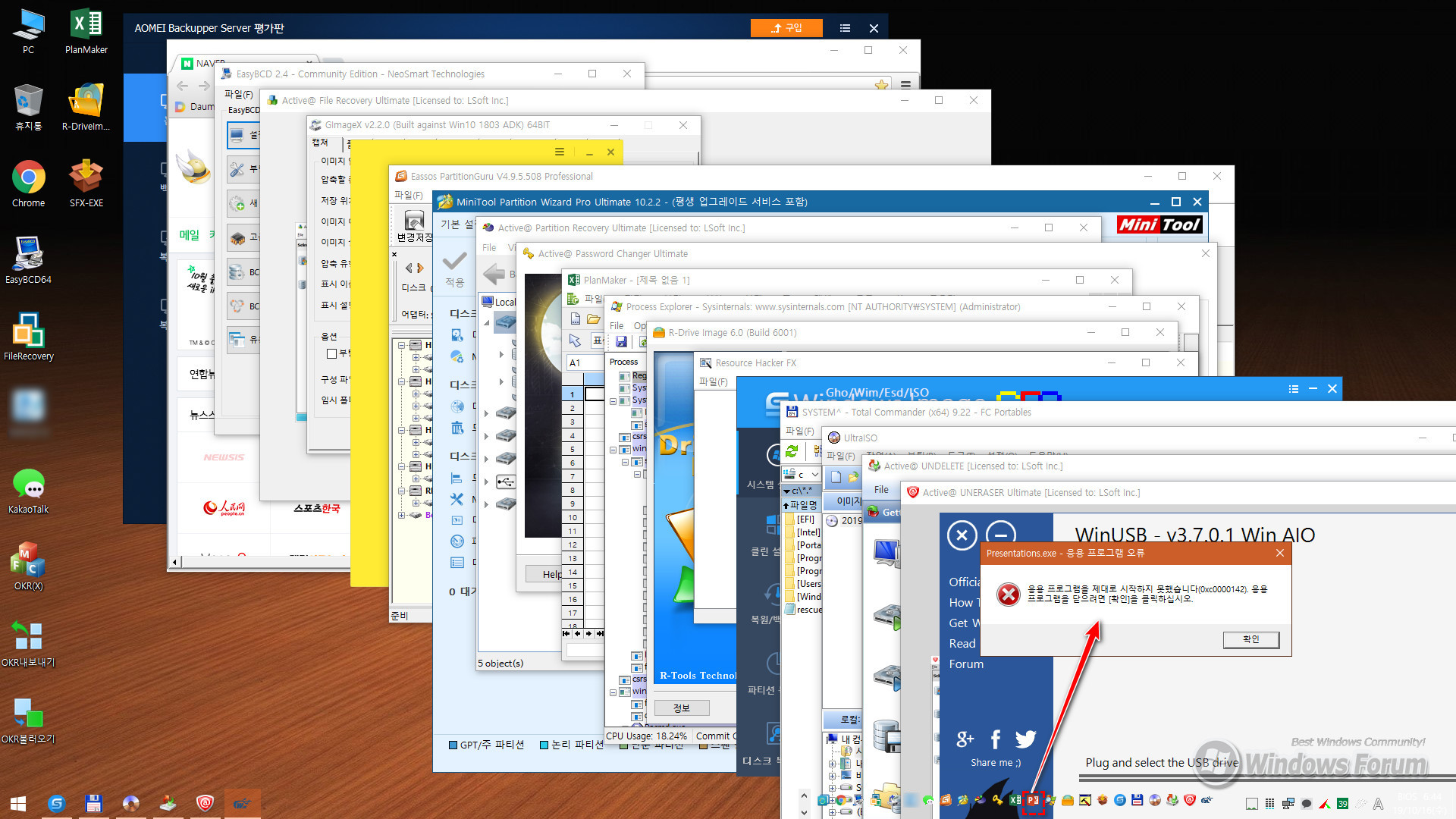Screen dimensions: 1456x819
Task: Click the AOMEI Backupper menu list icon
Action: [x=845, y=28]
